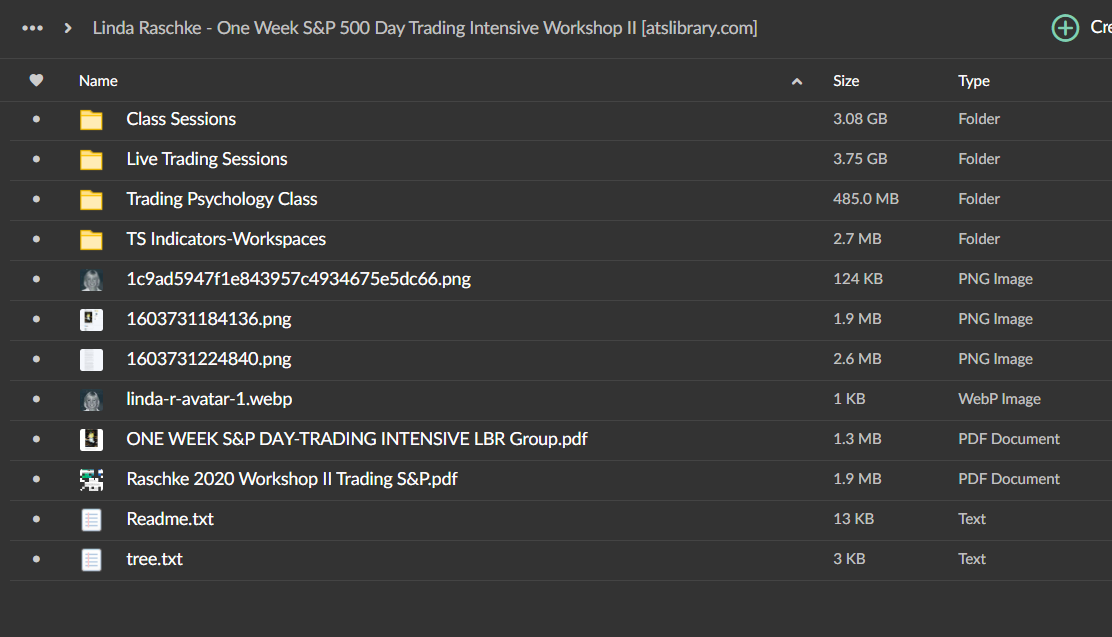
Task: Open the Class Sessions folder icon
Action: 91,119
